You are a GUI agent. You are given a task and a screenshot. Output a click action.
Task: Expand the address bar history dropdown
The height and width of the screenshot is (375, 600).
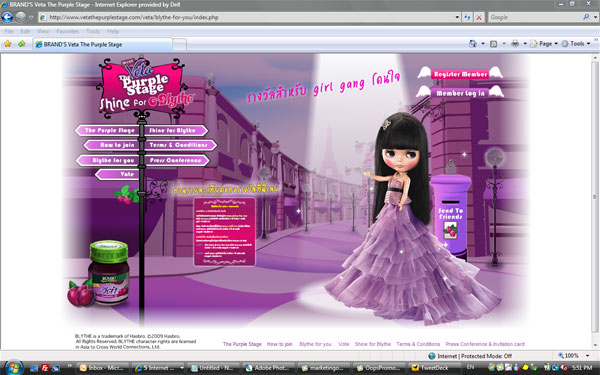457,17
